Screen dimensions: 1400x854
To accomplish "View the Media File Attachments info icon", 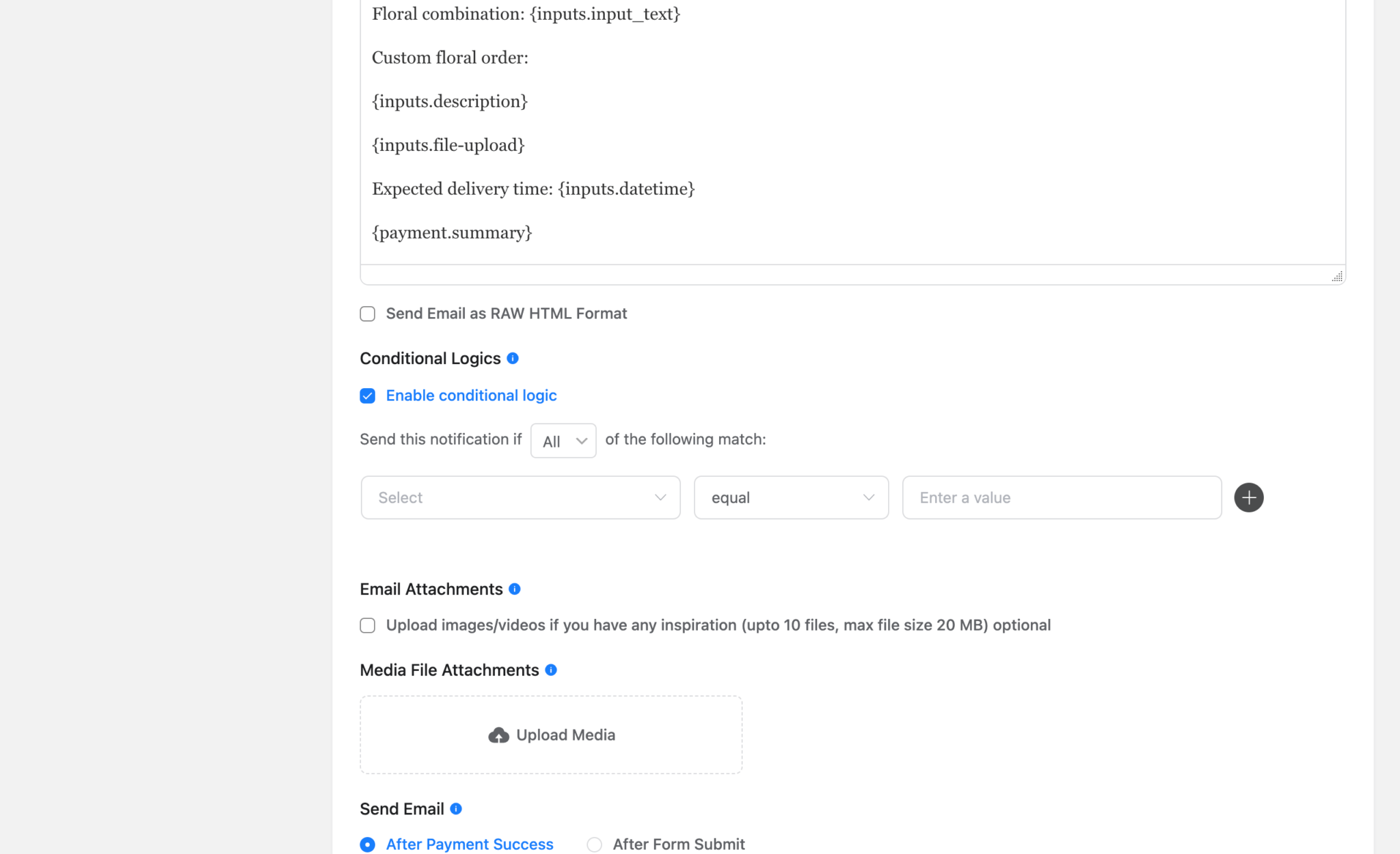I will coord(551,670).
